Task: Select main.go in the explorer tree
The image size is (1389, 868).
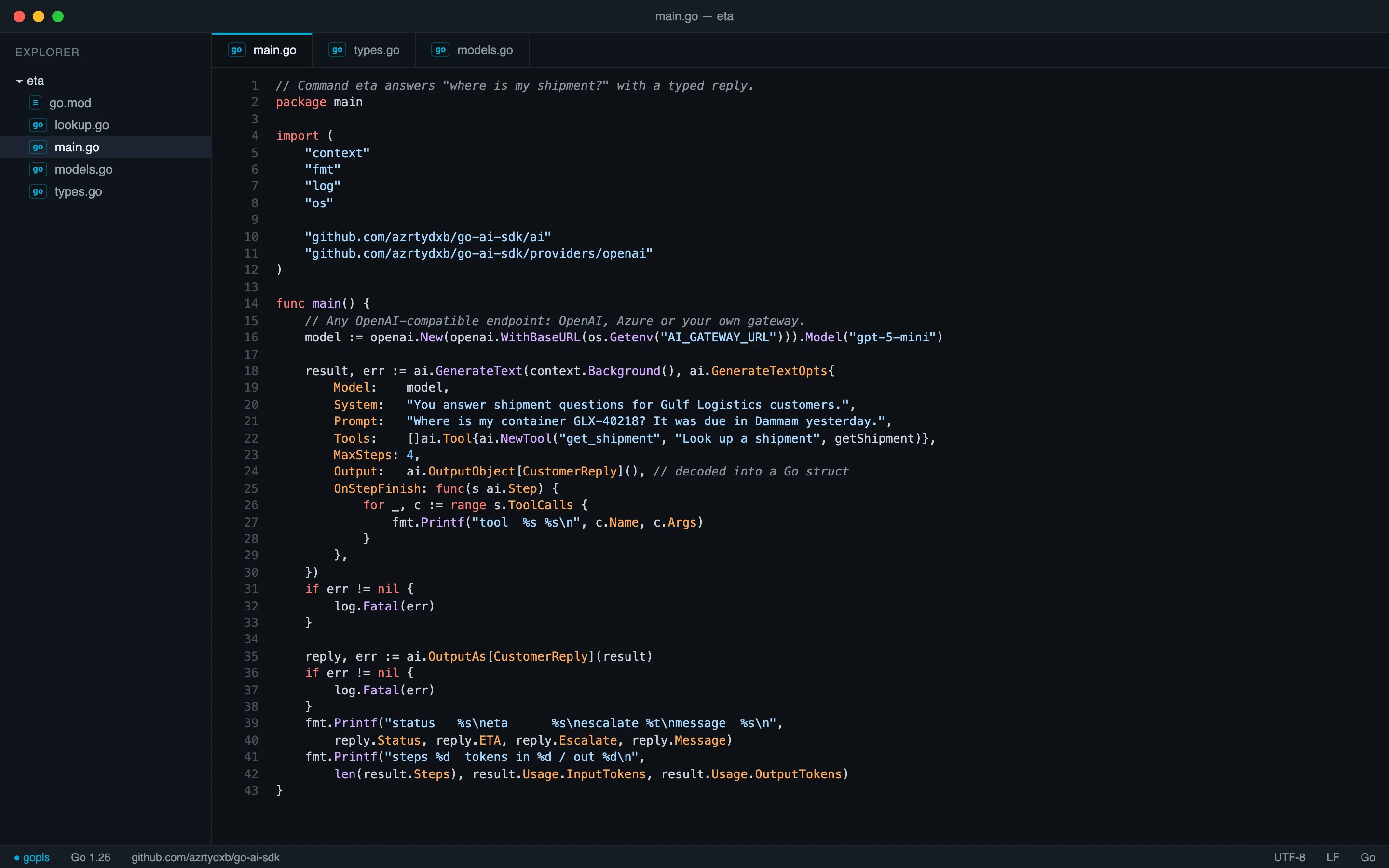Action: 106,148
